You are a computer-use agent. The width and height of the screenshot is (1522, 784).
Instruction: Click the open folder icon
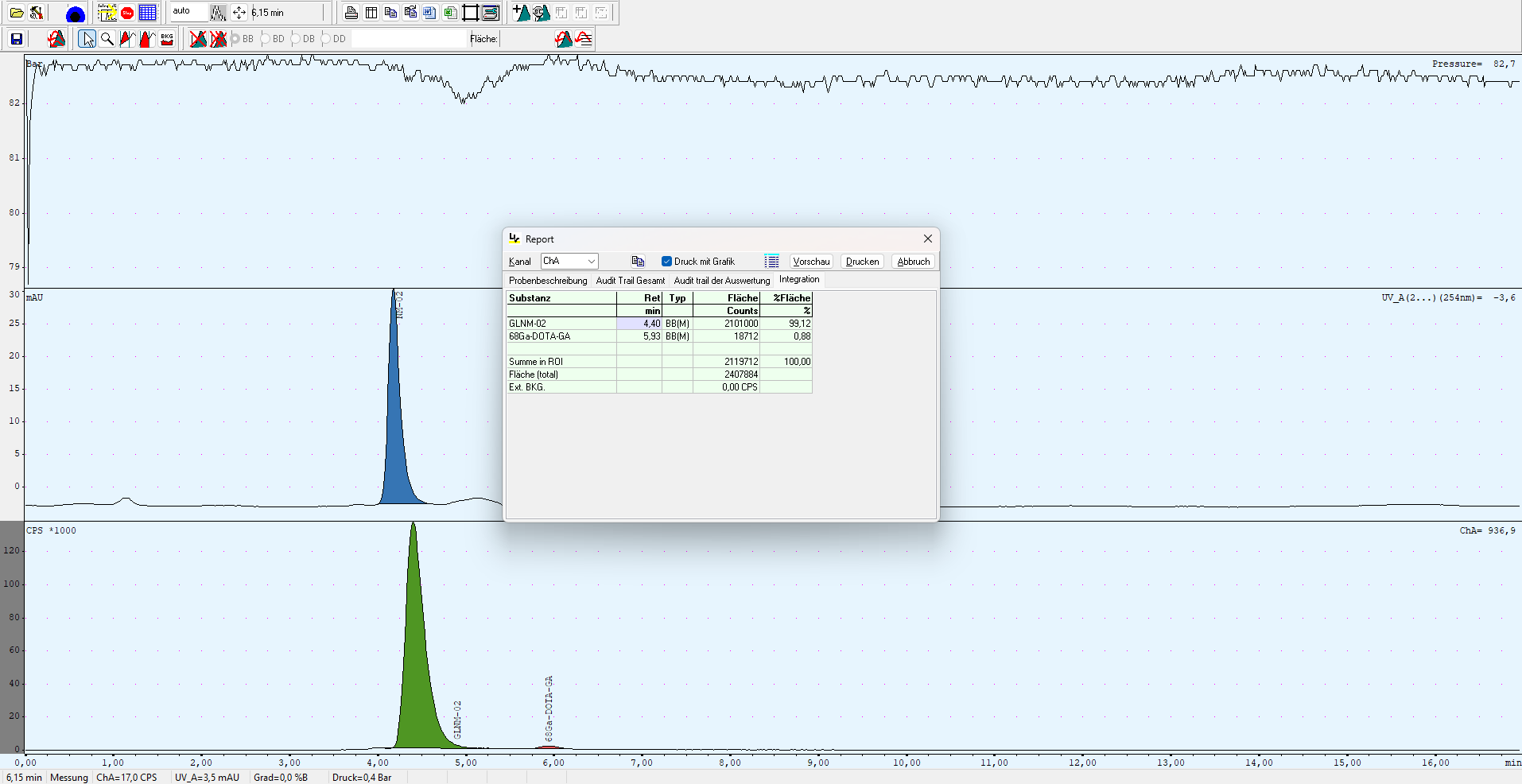tap(16, 13)
